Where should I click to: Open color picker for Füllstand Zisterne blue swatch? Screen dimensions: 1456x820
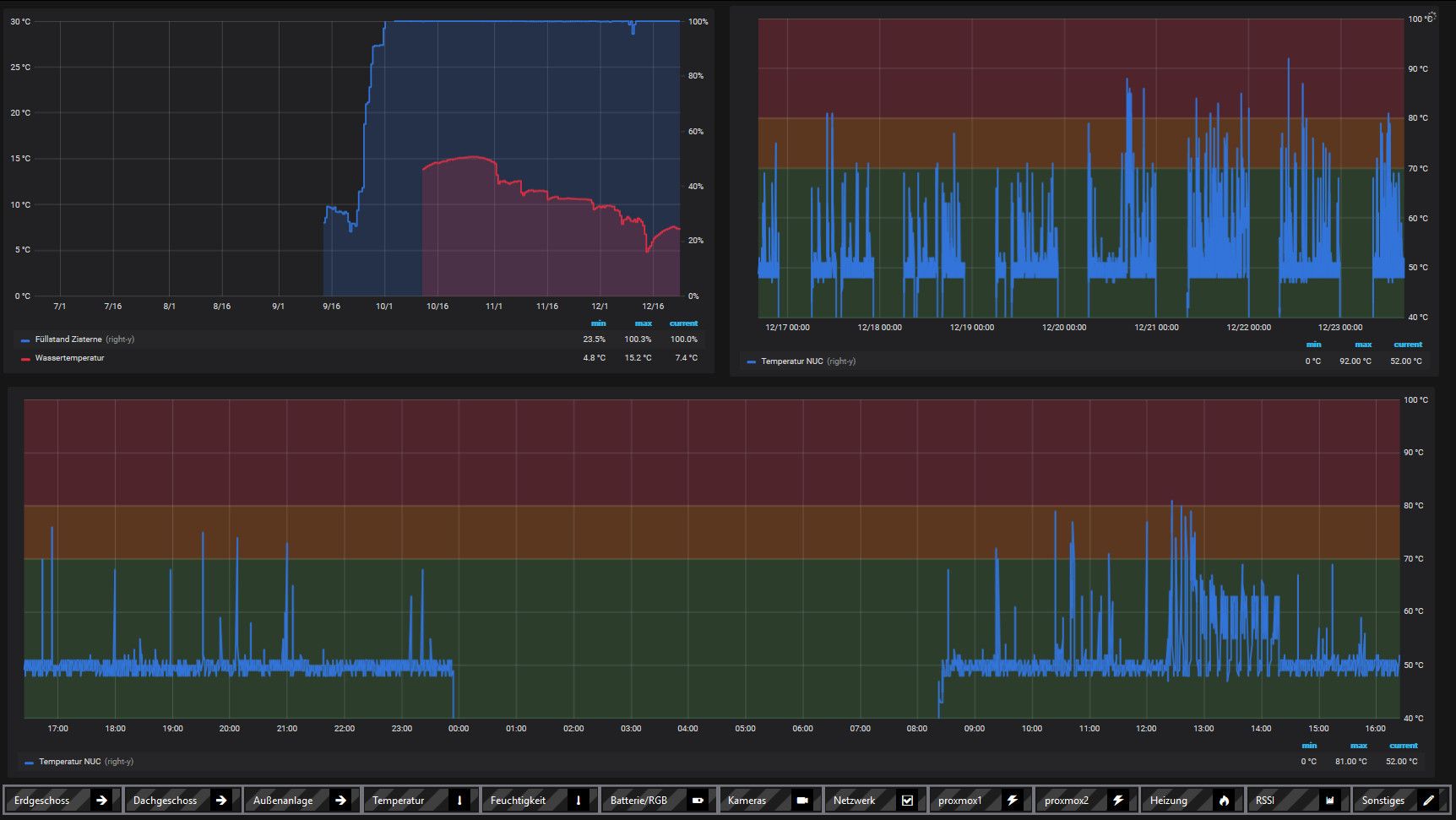(25, 340)
